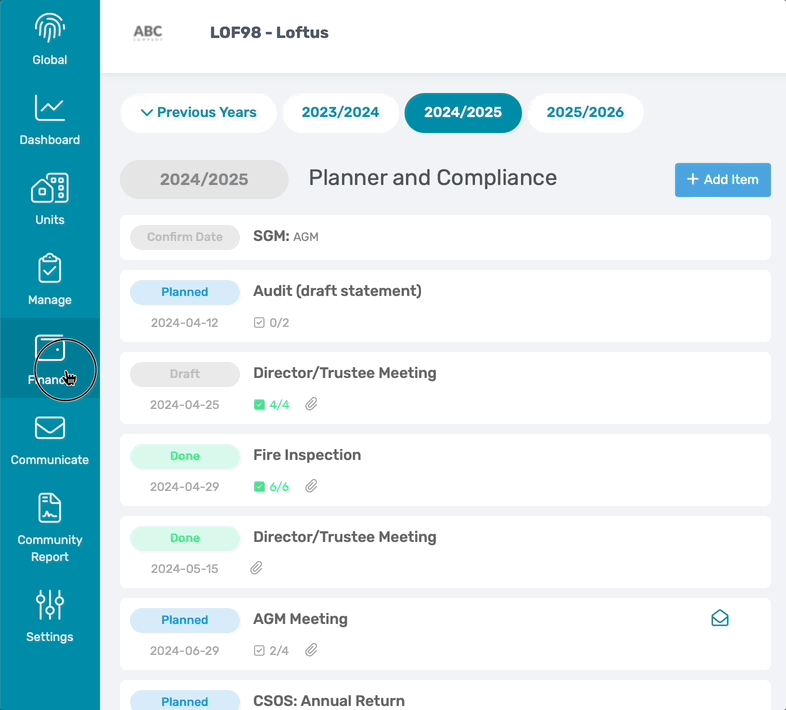Open the AGM Meeting item title
The width and height of the screenshot is (786, 710).
(300, 619)
